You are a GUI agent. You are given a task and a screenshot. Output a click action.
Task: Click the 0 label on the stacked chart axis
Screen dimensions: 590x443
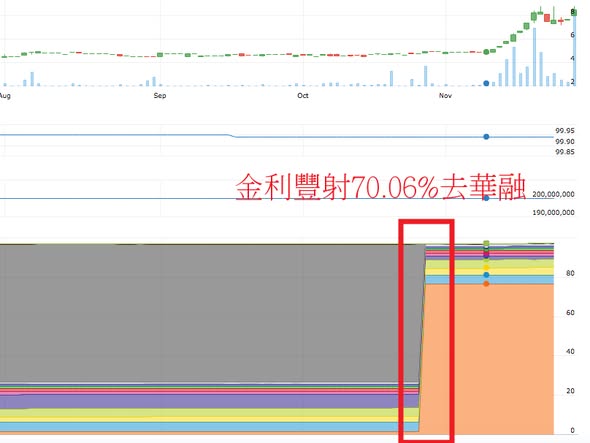[572, 430]
